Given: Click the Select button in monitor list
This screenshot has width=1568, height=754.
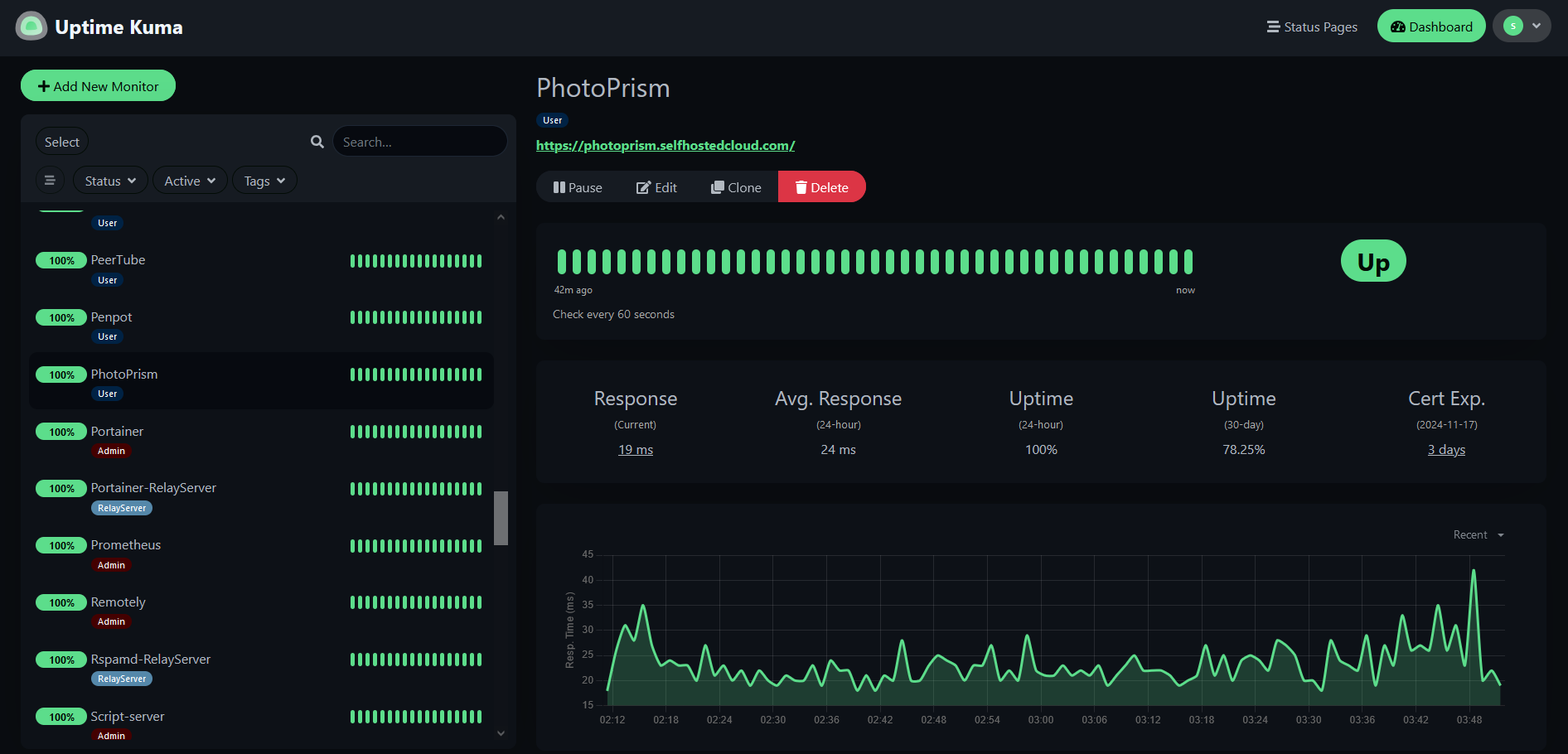Looking at the screenshot, I should [x=62, y=142].
